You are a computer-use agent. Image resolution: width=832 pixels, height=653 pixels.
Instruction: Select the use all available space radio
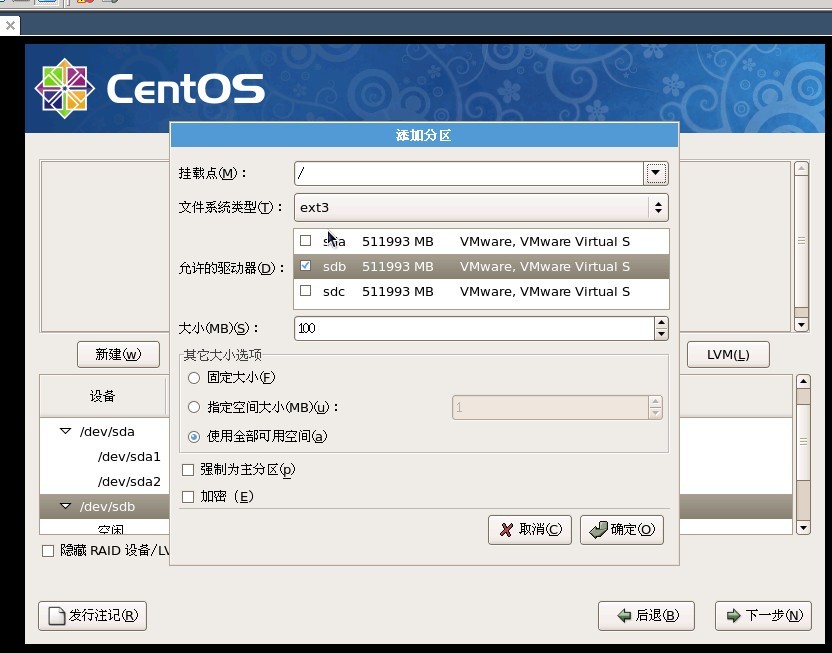pyautogui.click(x=194, y=437)
